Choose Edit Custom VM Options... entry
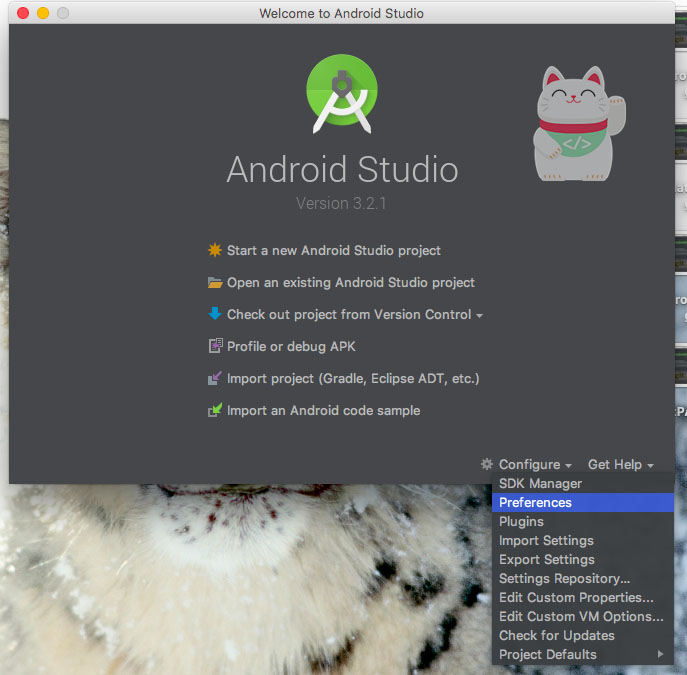The width and height of the screenshot is (687, 675). pos(583,616)
